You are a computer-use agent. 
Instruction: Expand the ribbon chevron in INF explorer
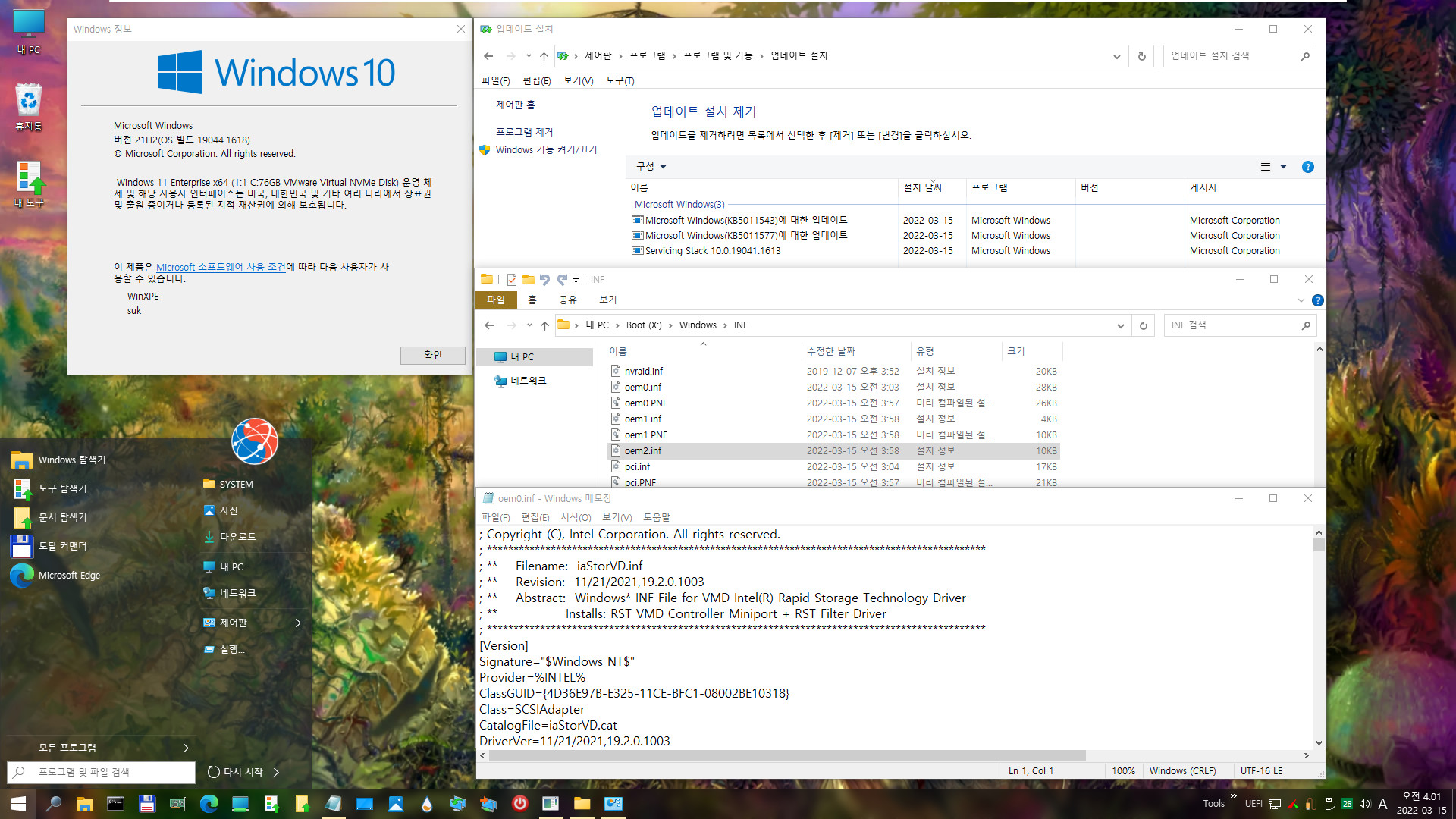(1301, 300)
